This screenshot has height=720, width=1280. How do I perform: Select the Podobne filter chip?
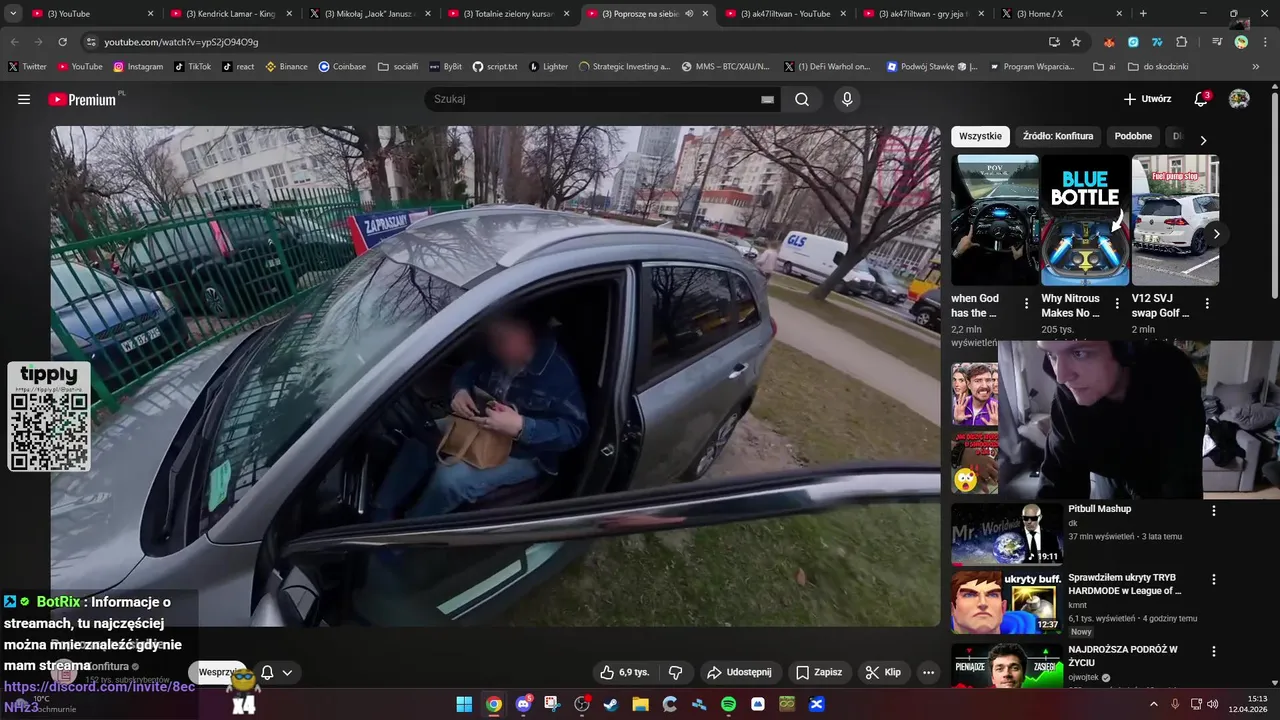[1133, 136]
